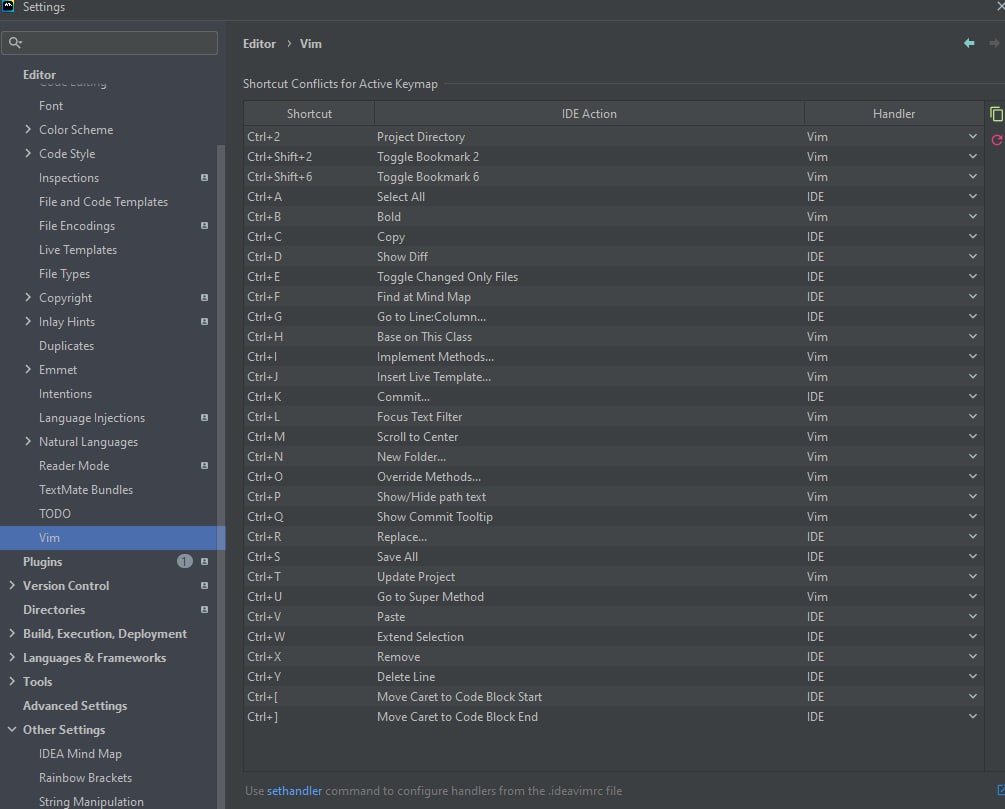Select Rainbow Brackets under Other Settings
Viewport: 1005px width, 809px height.
tap(85, 778)
